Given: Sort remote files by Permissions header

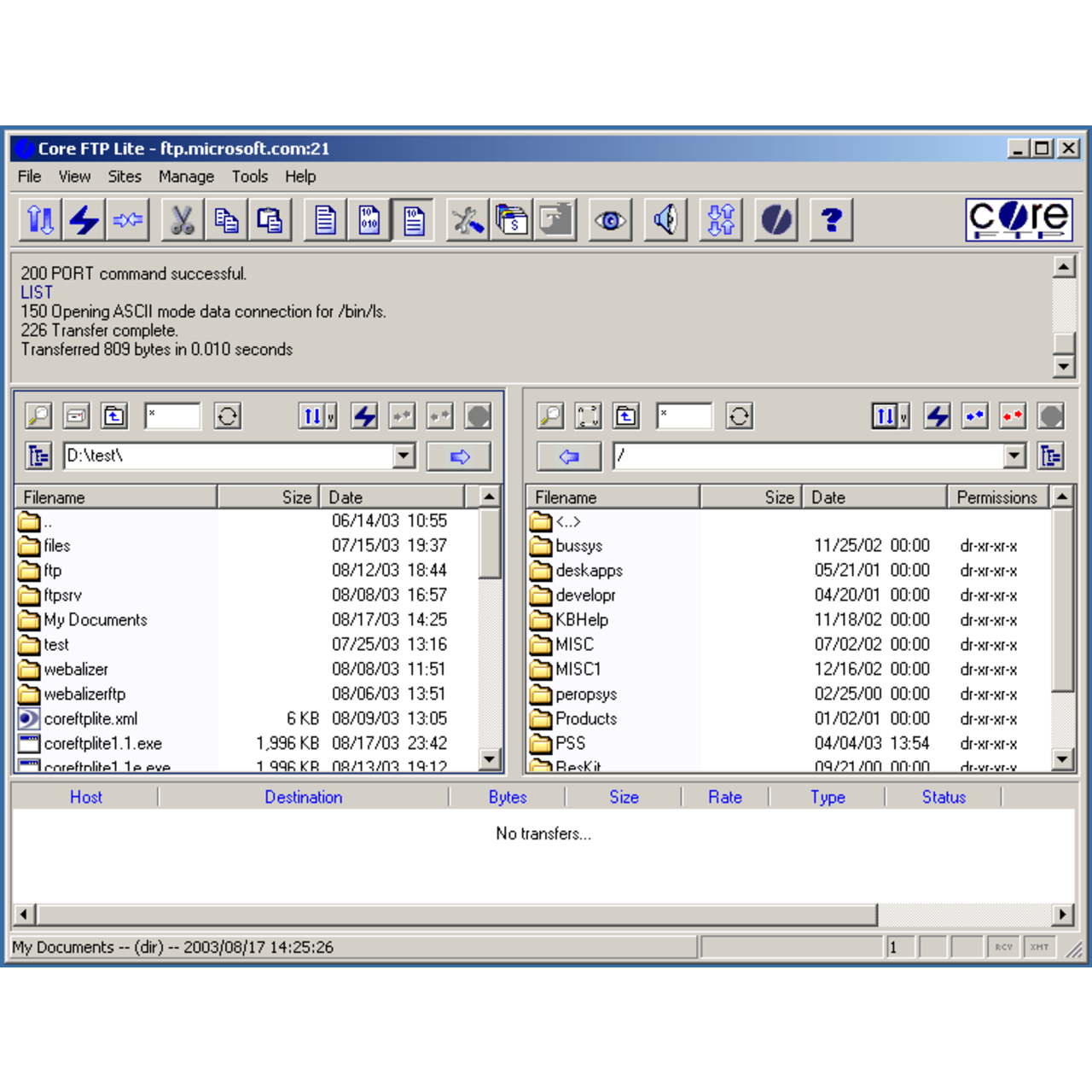Looking at the screenshot, I should (996, 497).
